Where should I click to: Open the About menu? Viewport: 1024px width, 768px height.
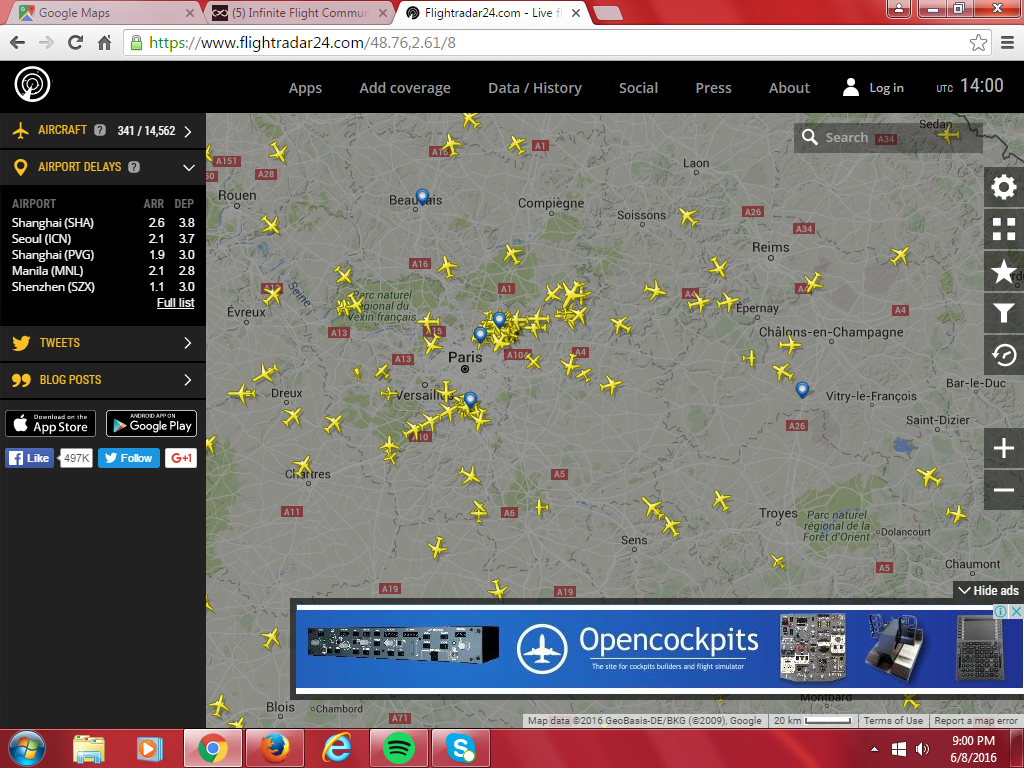click(789, 88)
